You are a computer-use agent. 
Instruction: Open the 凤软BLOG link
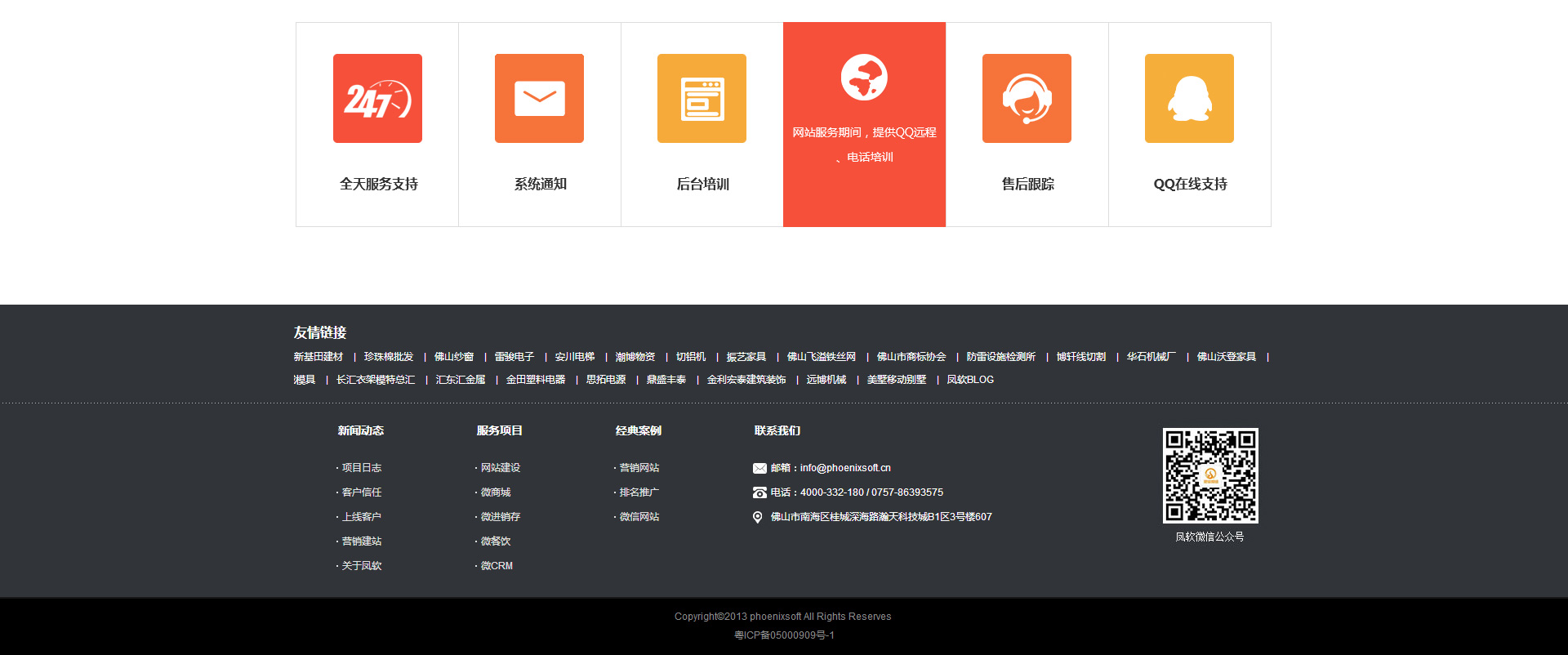coord(970,380)
